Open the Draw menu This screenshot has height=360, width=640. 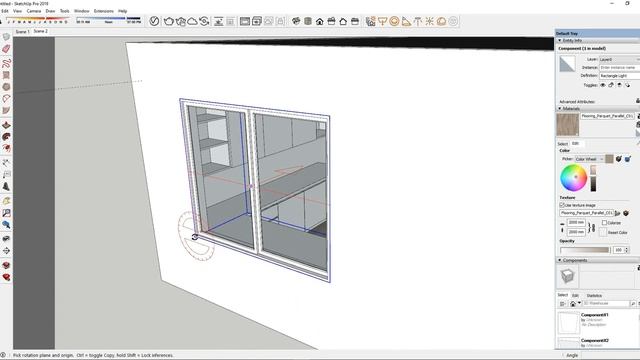coord(50,11)
